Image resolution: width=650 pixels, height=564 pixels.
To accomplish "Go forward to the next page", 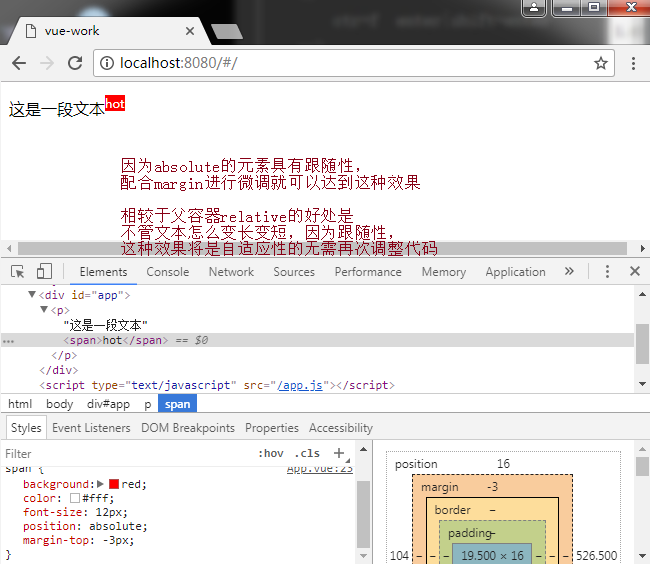I will [47, 63].
